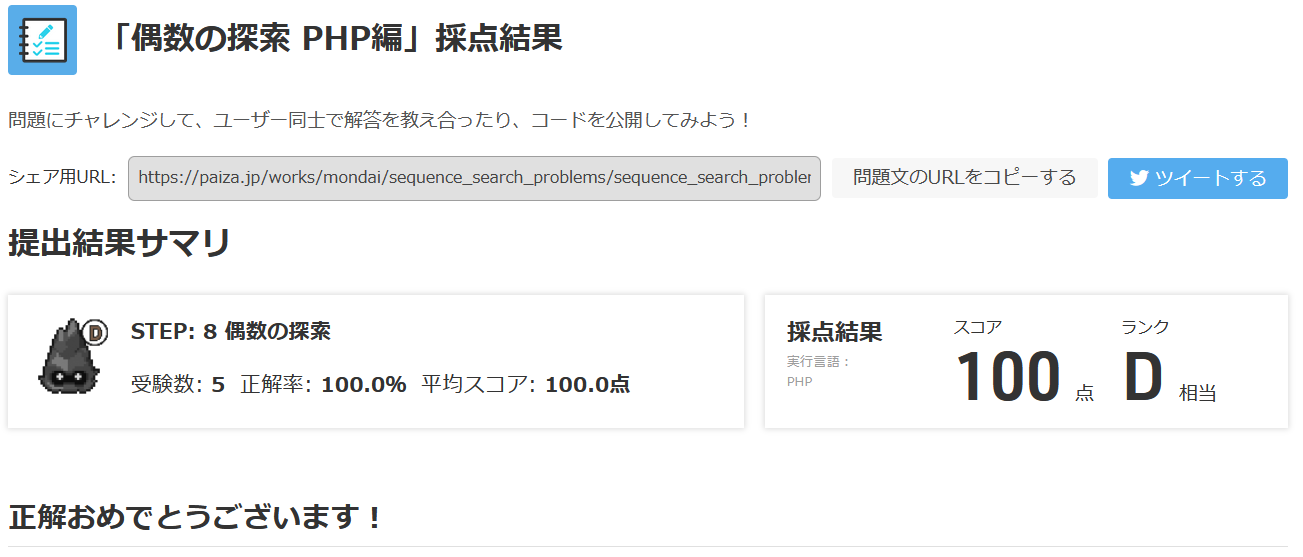The width and height of the screenshot is (1303, 557).
Task: Select the share URL text field
Action: tap(474, 178)
